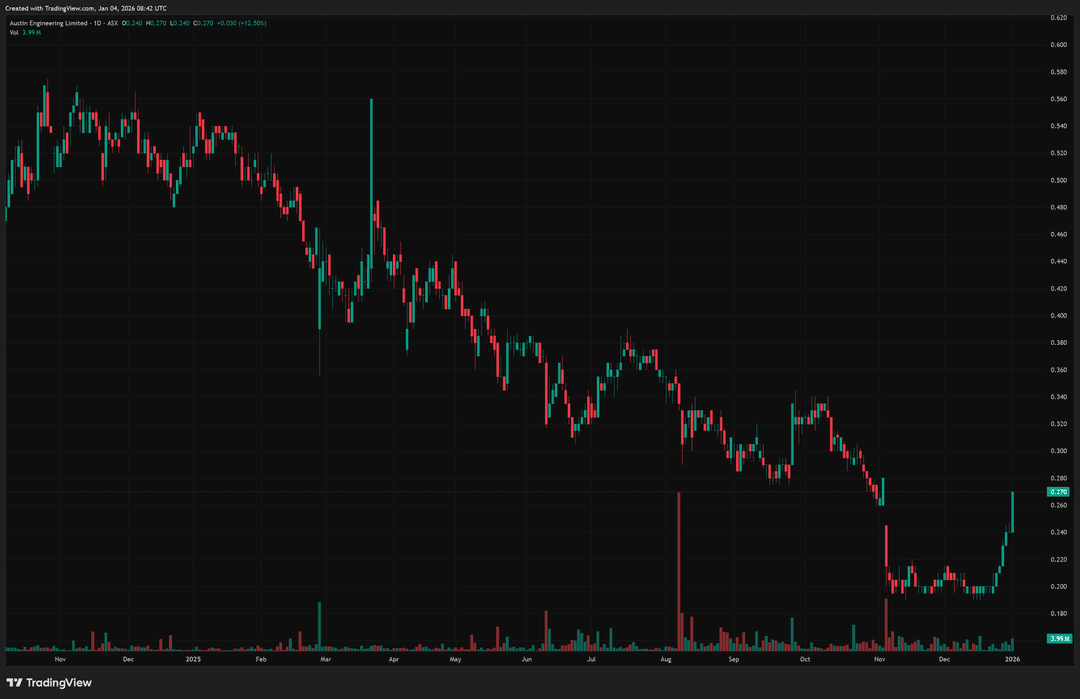Select the 2026 label on the time axis
1080x699 pixels.
tap(1012, 660)
